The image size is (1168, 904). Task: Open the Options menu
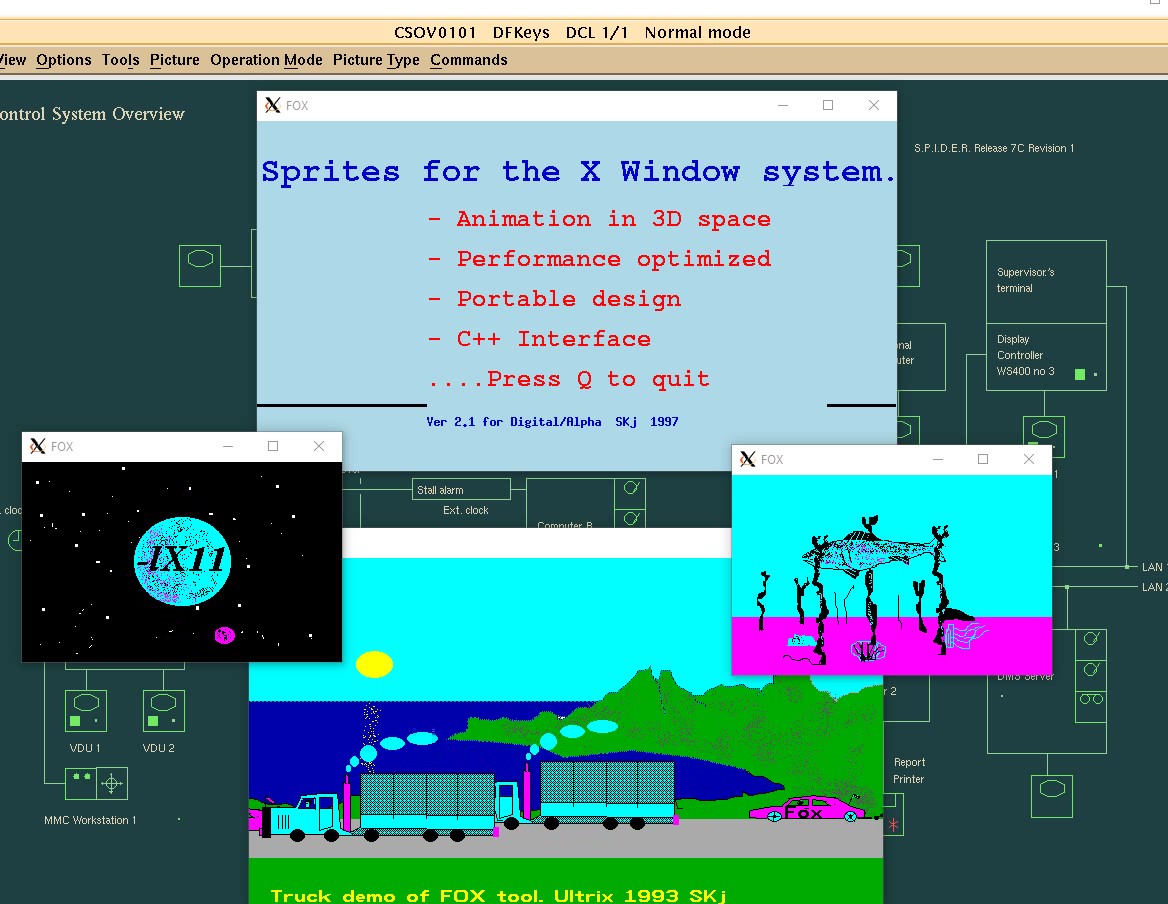[63, 60]
